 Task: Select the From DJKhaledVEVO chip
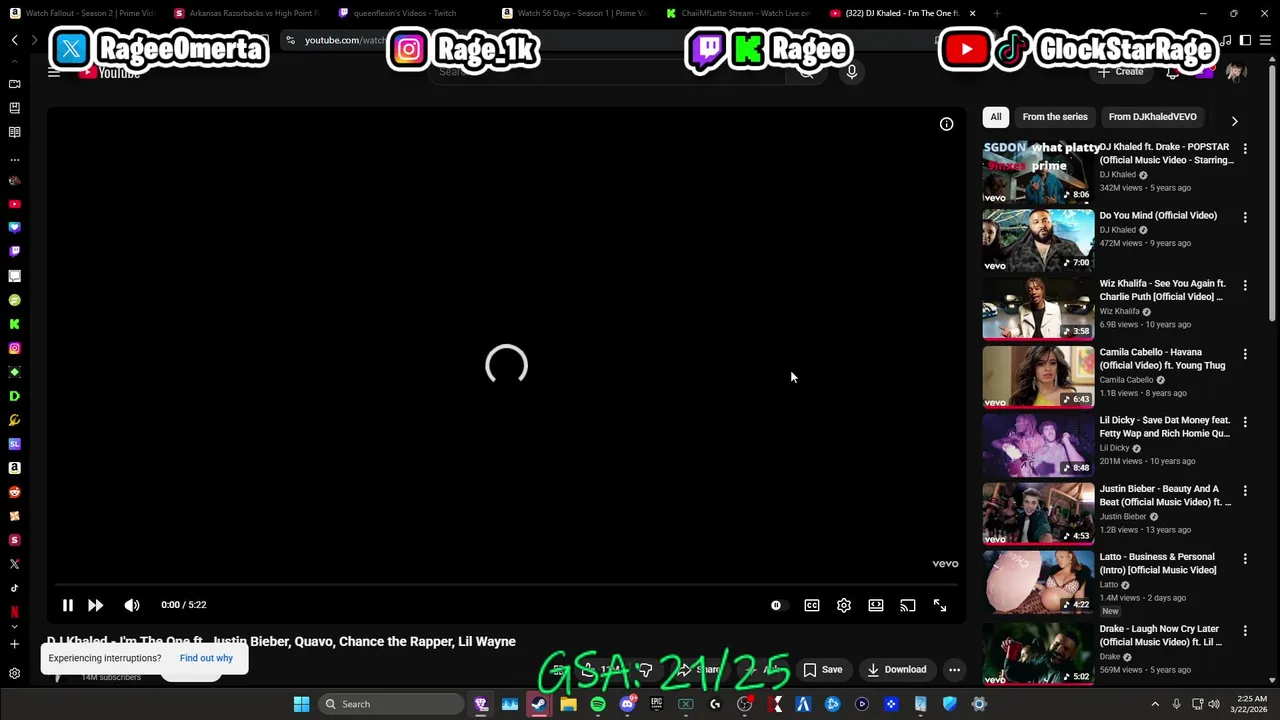pos(1152,117)
